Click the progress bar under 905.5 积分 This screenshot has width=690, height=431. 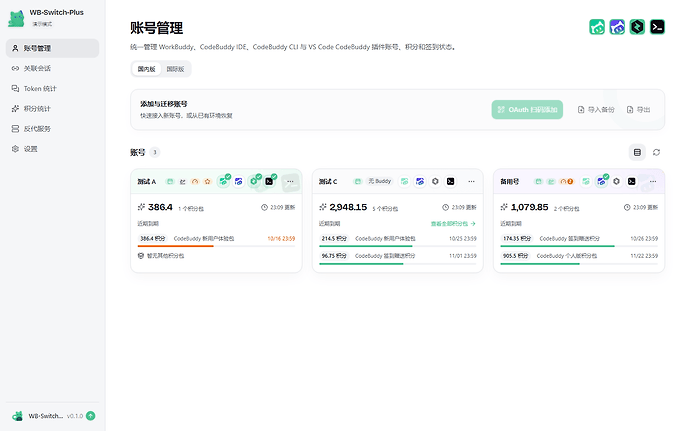(x=579, y=264)
